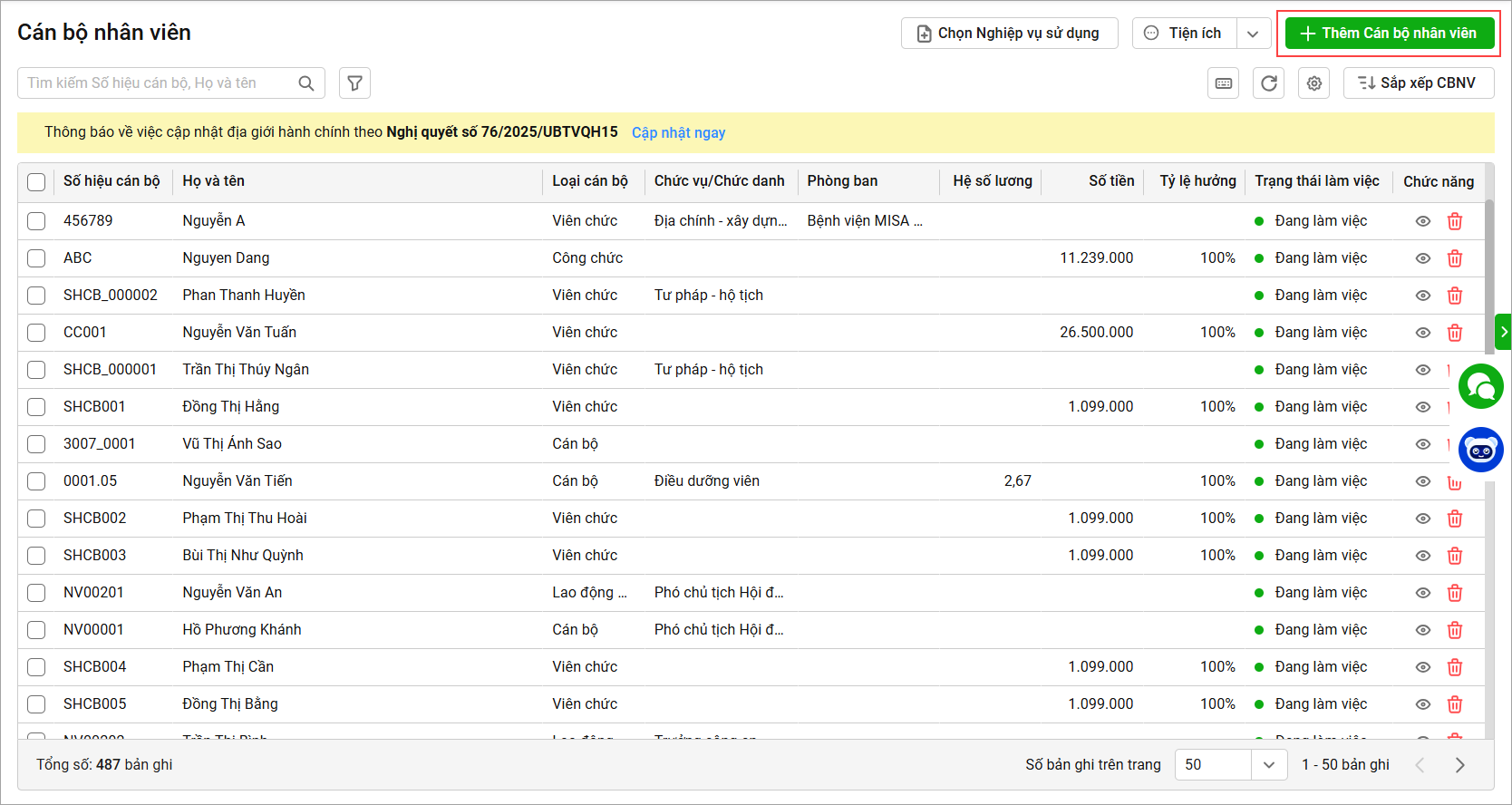Click the Cập nhật ngay link
1512x805 pixels.
pyautogui.click(x=678, y=132)
